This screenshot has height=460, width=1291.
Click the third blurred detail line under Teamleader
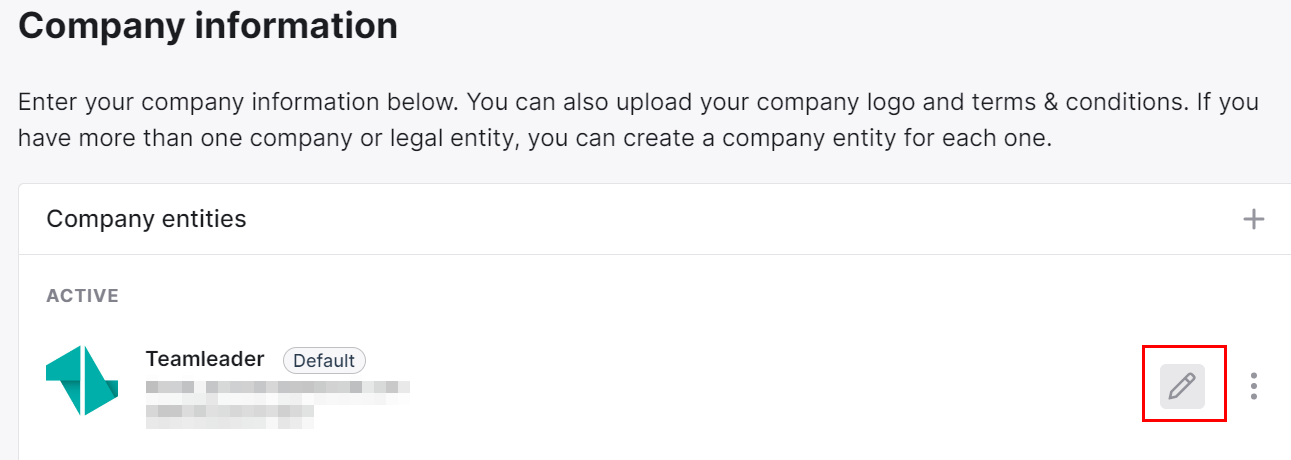230,416
